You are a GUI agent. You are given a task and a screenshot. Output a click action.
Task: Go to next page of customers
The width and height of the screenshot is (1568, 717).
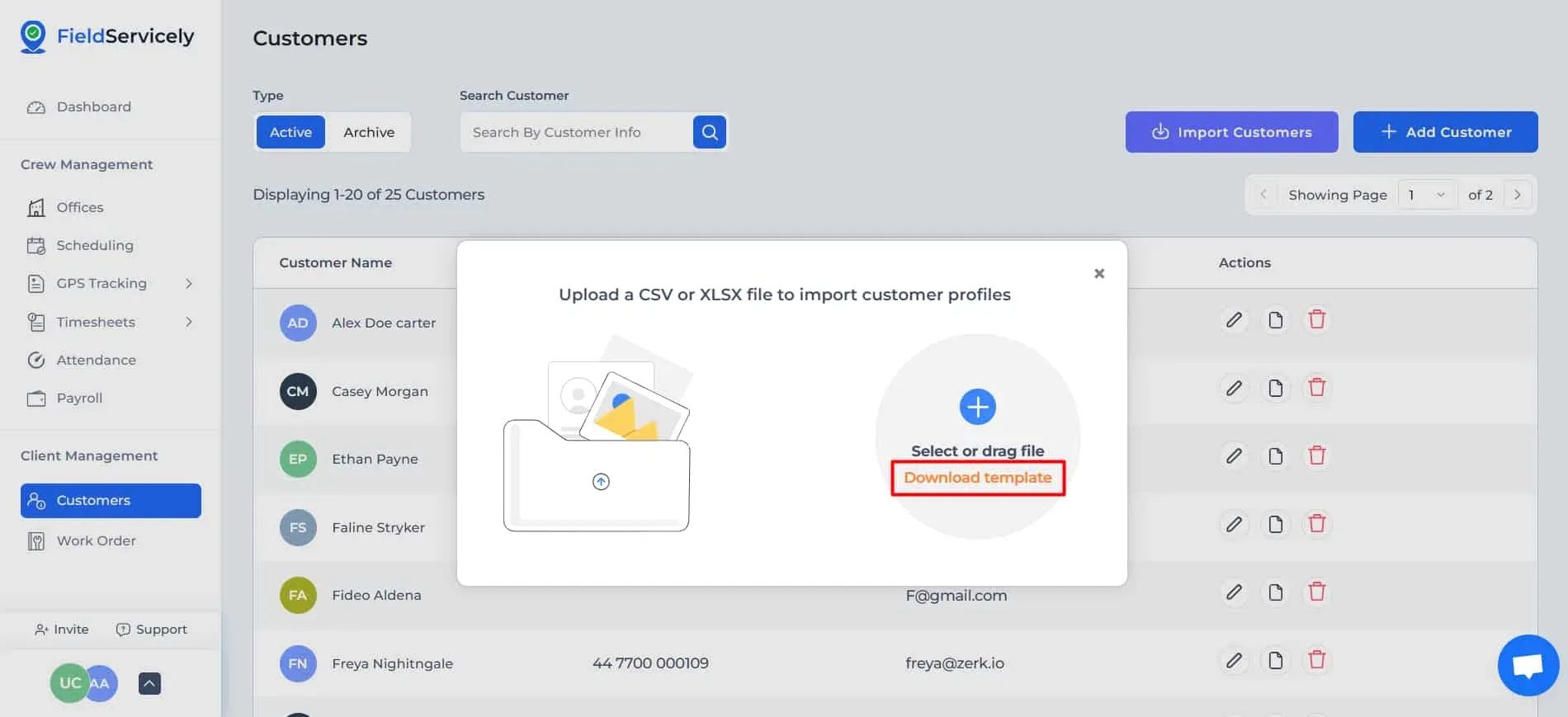pyautogui.click(x=1517, y=195)
